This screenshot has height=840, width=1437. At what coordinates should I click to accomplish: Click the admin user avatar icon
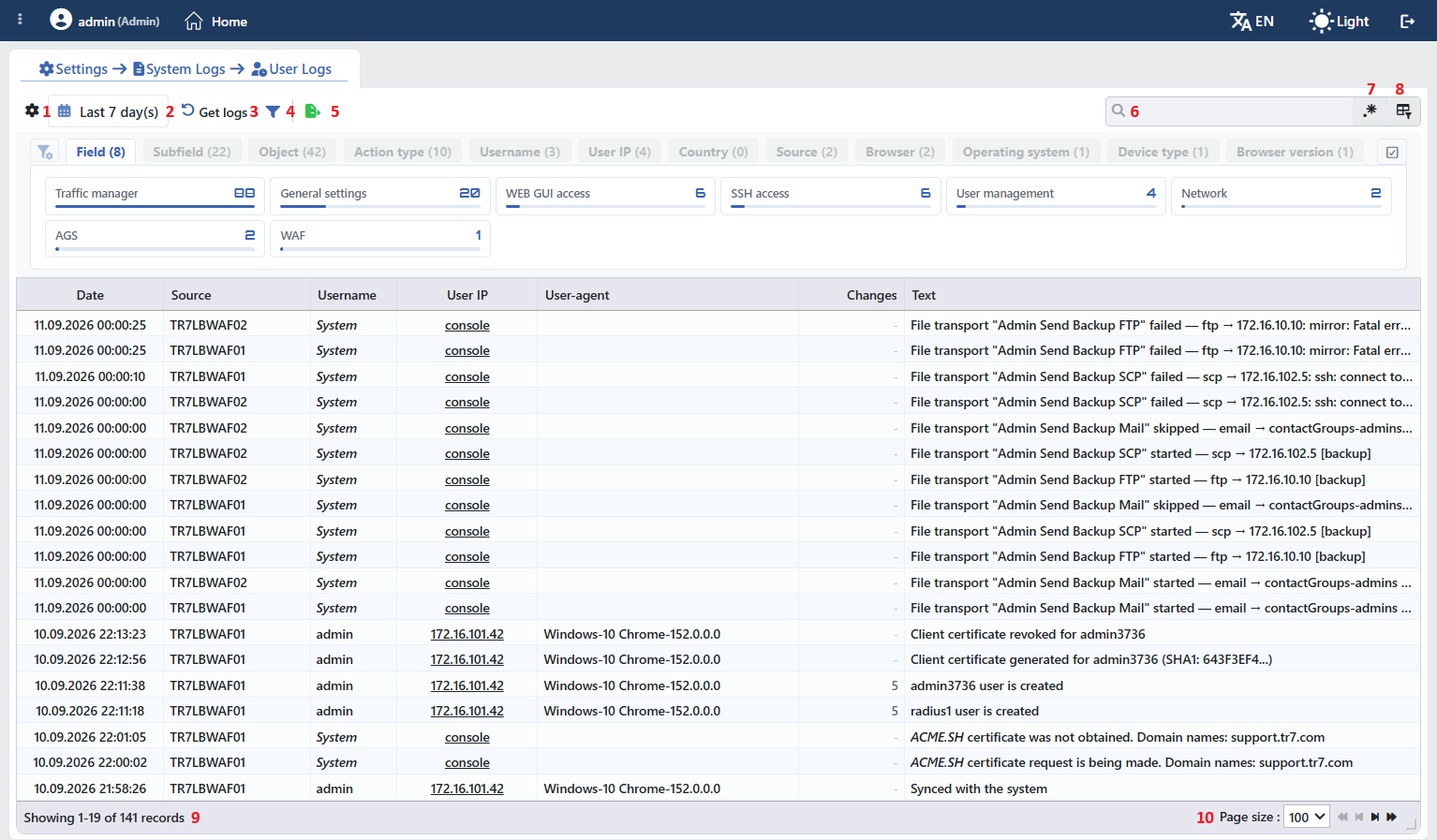coord(61,20)
